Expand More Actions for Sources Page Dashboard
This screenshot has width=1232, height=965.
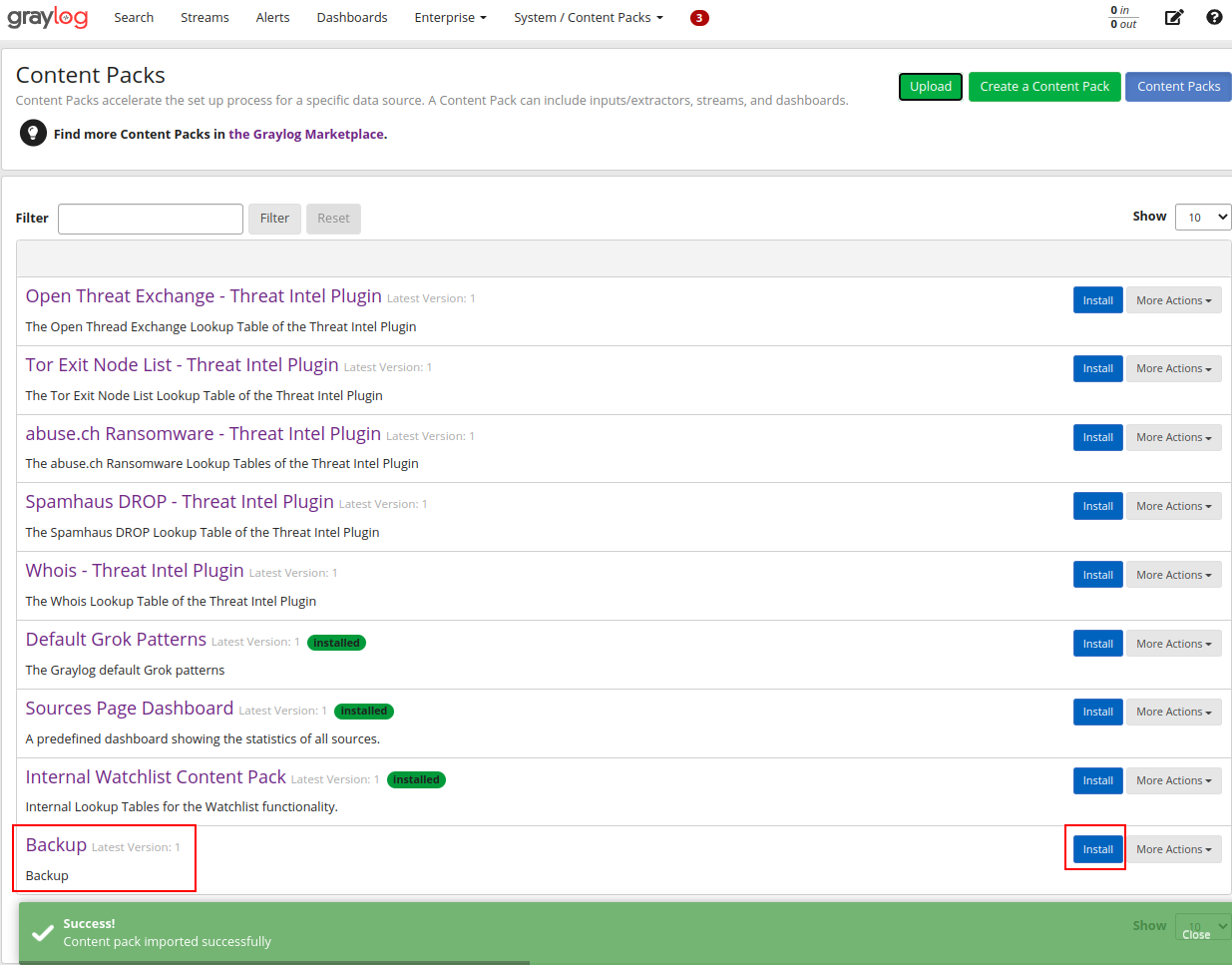pos(1173,712)
